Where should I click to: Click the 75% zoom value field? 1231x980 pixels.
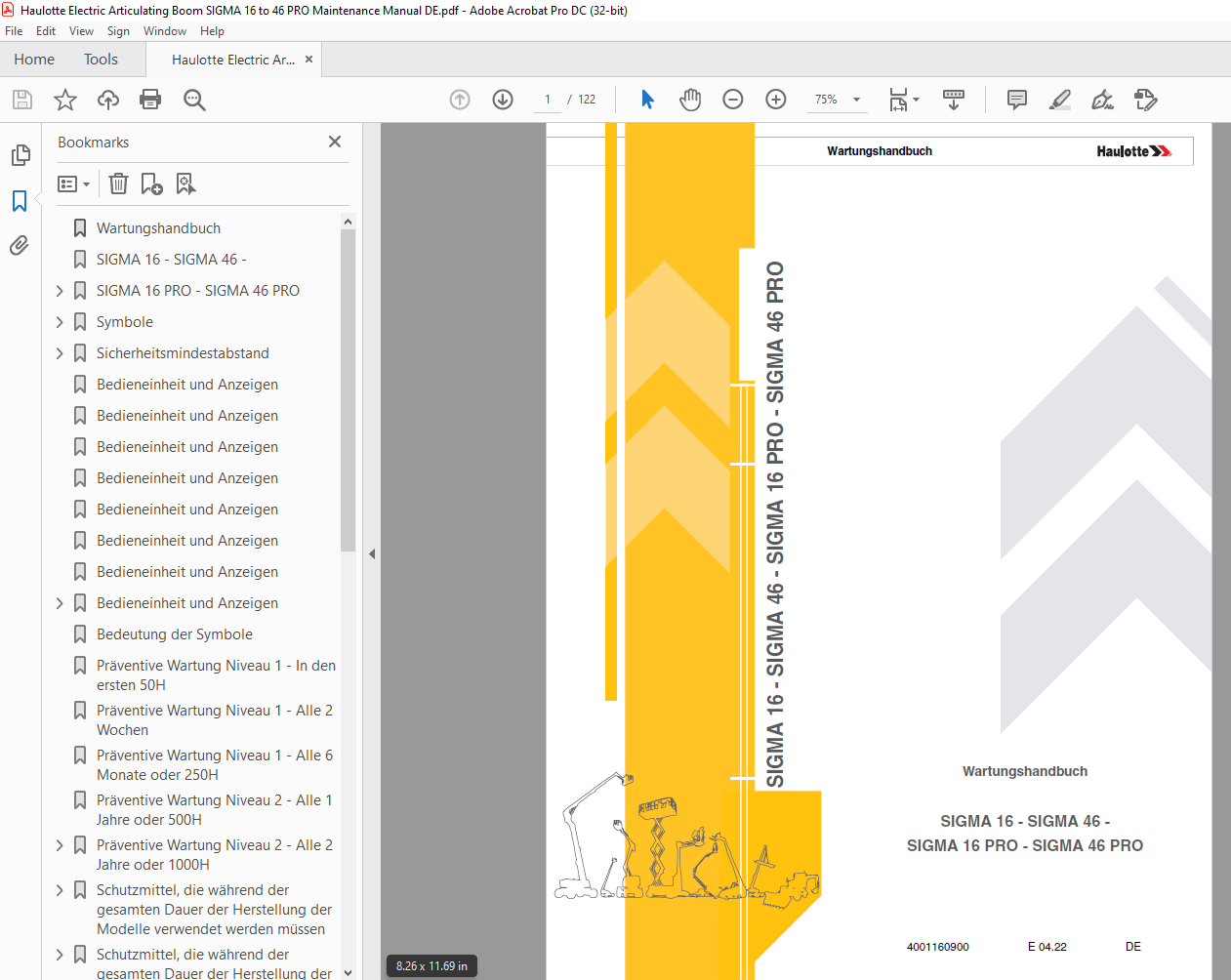(x=826, y=100)
